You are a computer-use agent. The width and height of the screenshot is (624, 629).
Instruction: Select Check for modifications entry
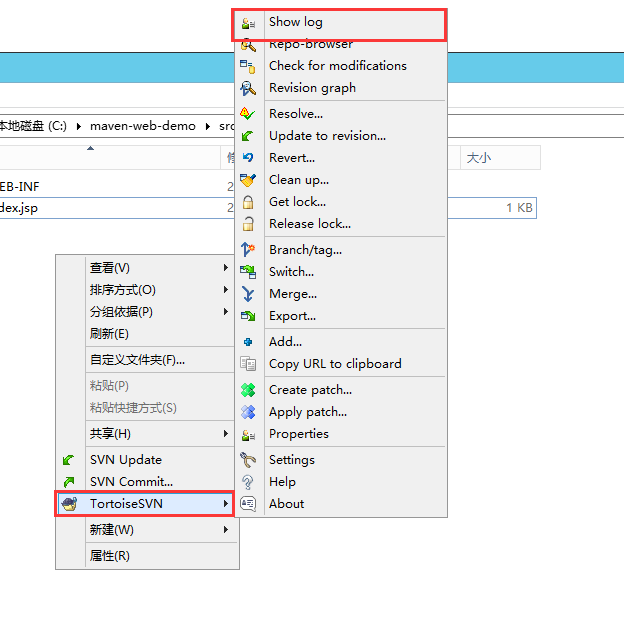[x=341, y=66]
